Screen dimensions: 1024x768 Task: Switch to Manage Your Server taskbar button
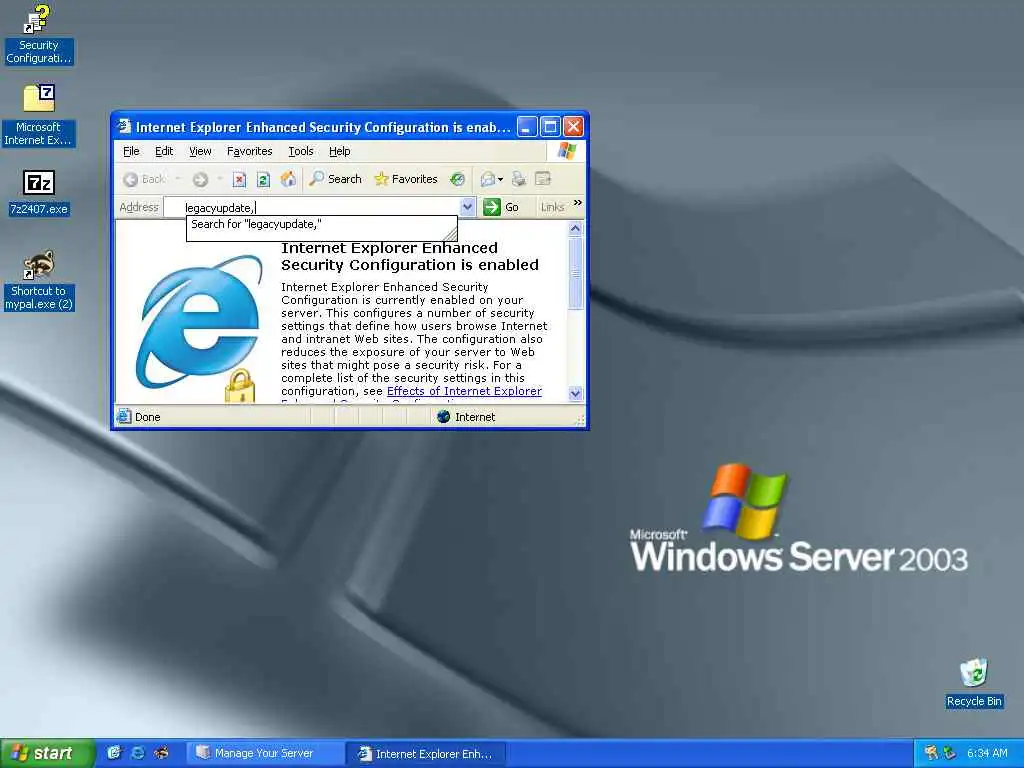[265, 754]
